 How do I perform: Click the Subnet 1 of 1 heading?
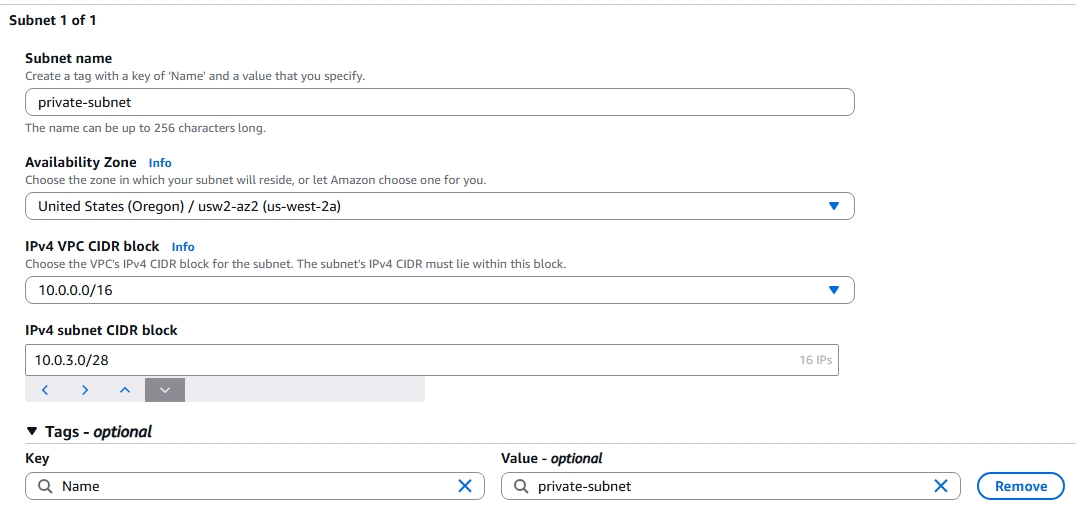53,20
